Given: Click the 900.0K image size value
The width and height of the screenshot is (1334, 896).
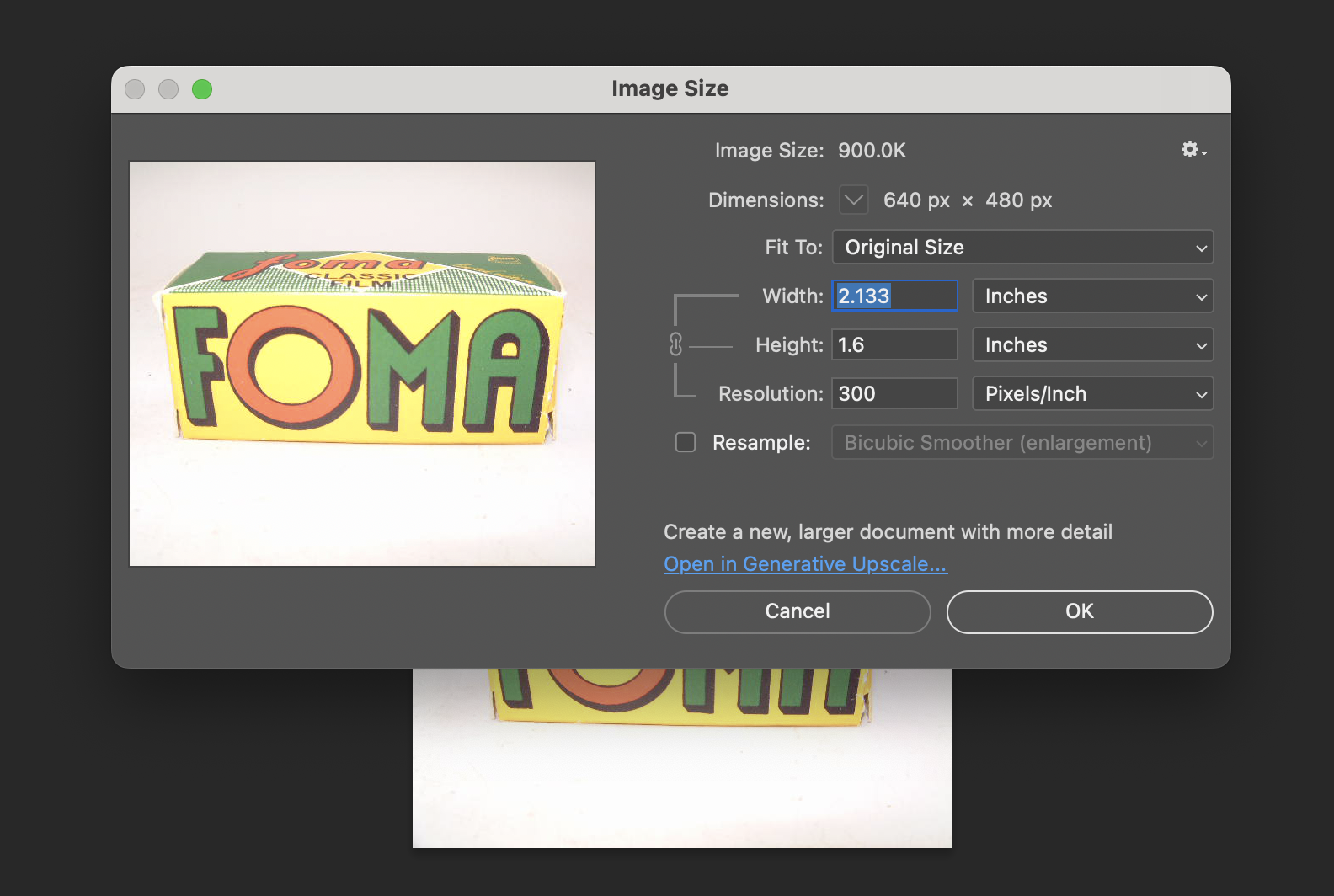Looking at the screenshot, I should click(872, 151).
